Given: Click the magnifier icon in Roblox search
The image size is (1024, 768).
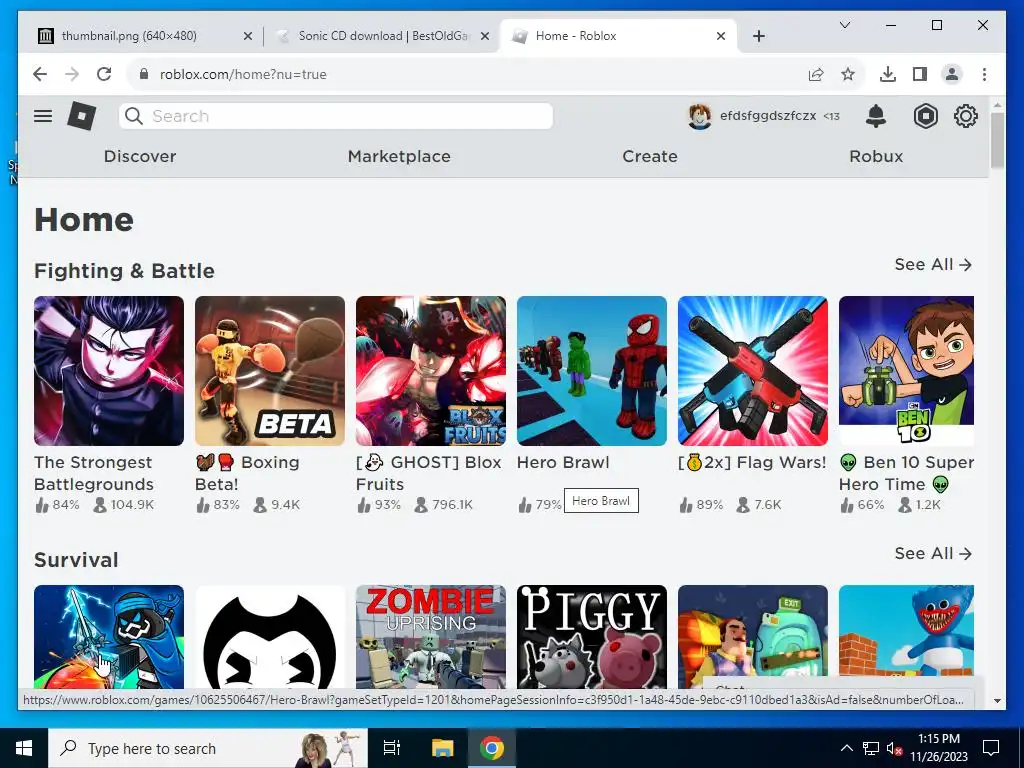Looking at the screenshot, I should point(134,116).
